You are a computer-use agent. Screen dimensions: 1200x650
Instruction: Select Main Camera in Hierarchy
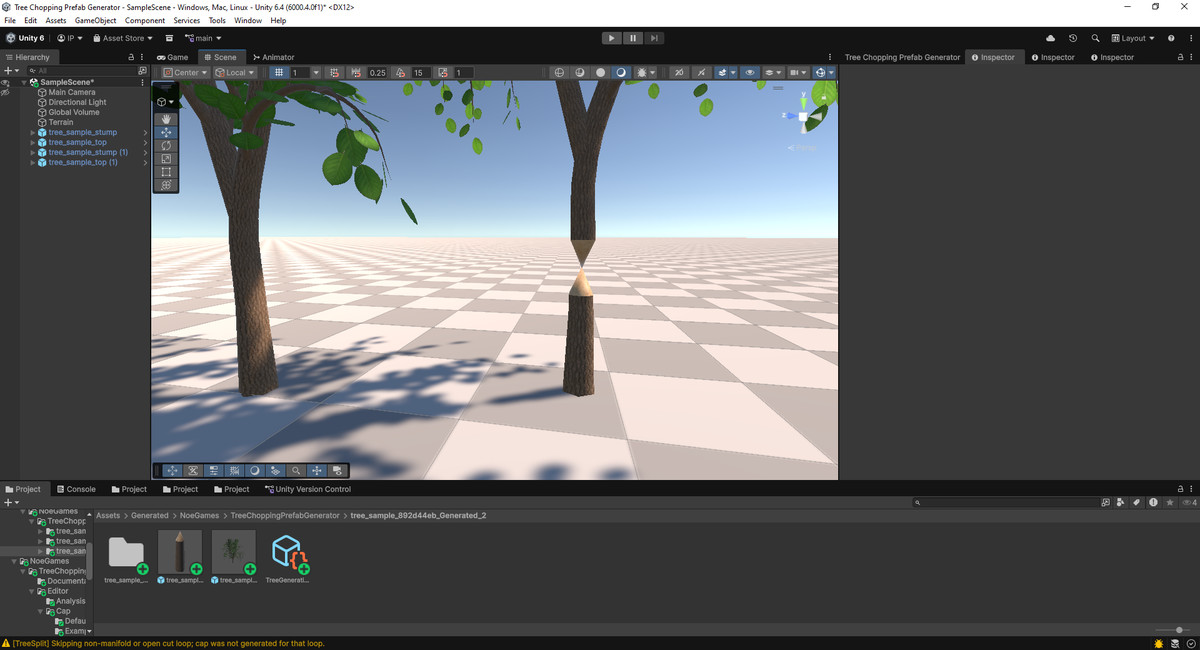click(72, 92)
